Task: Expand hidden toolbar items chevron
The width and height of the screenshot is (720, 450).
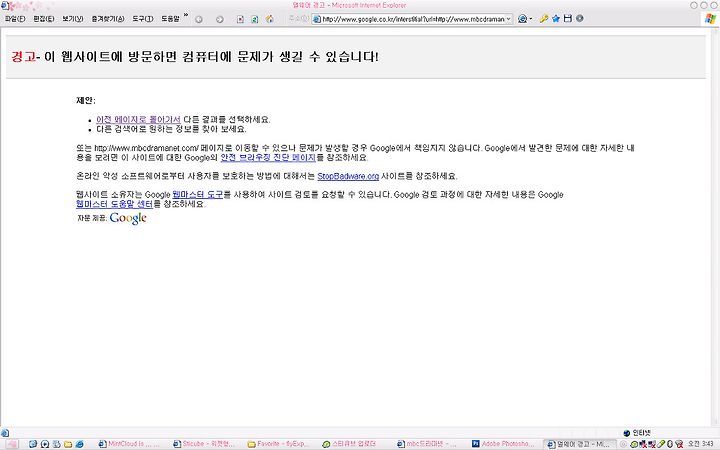Action: click(186, 16)
